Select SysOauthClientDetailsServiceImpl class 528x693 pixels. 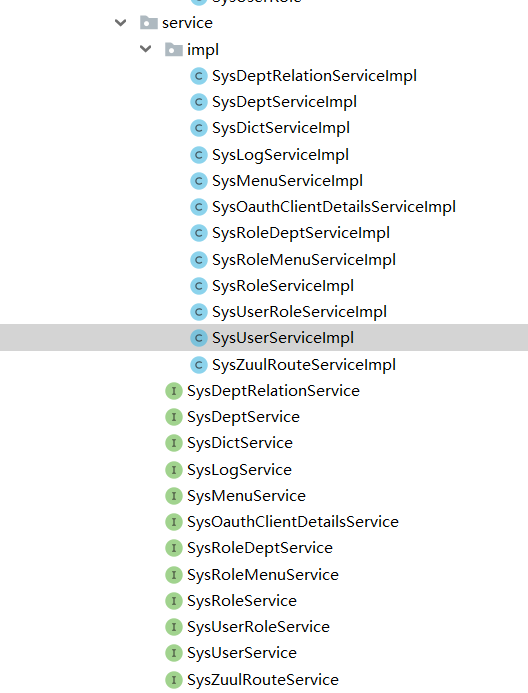[x=334, y=207]
